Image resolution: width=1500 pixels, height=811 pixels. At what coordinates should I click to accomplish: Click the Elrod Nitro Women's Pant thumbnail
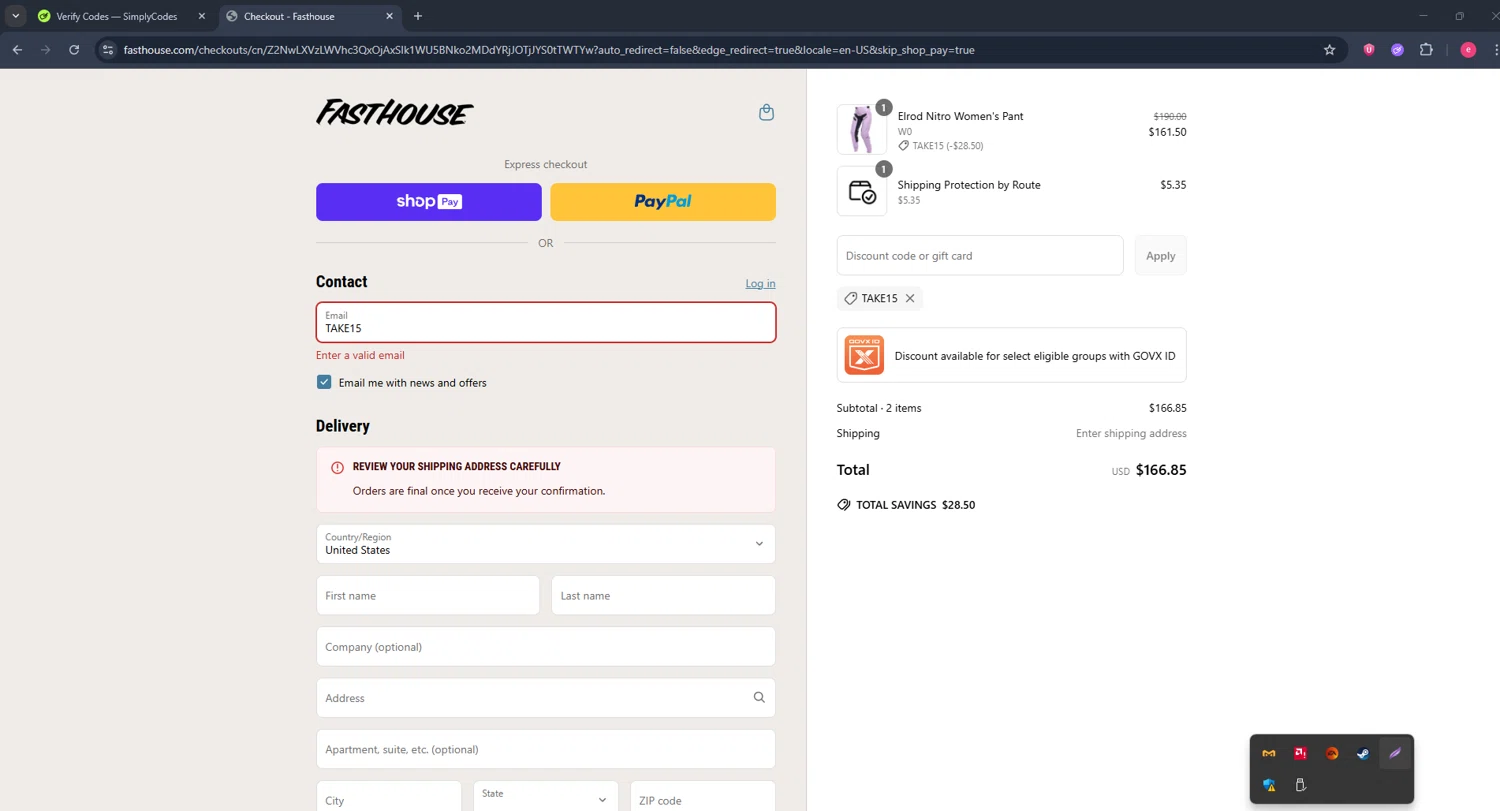(861, 129)
